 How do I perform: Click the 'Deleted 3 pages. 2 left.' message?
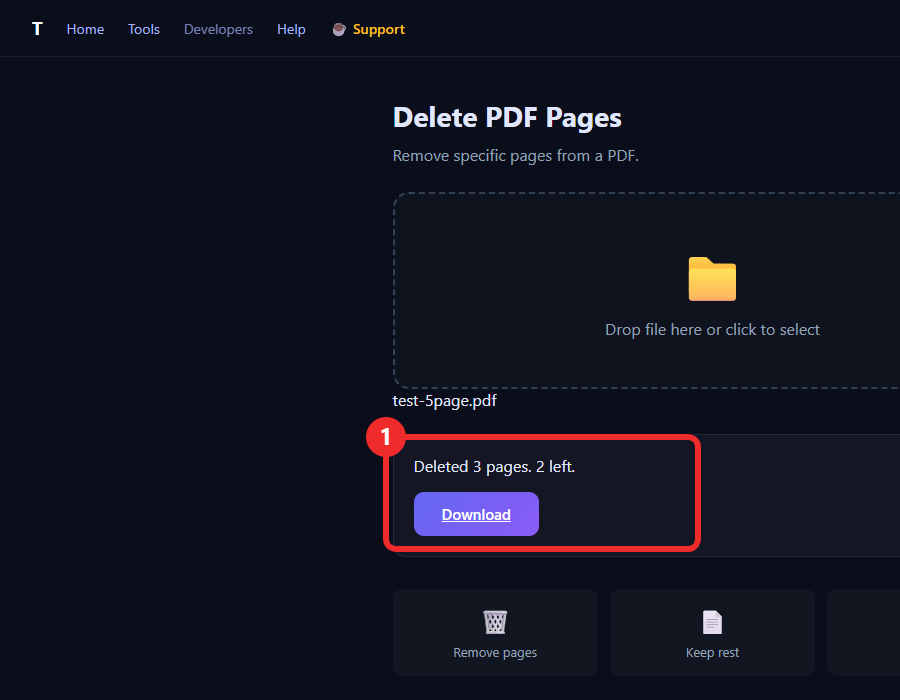coord(494,466)
